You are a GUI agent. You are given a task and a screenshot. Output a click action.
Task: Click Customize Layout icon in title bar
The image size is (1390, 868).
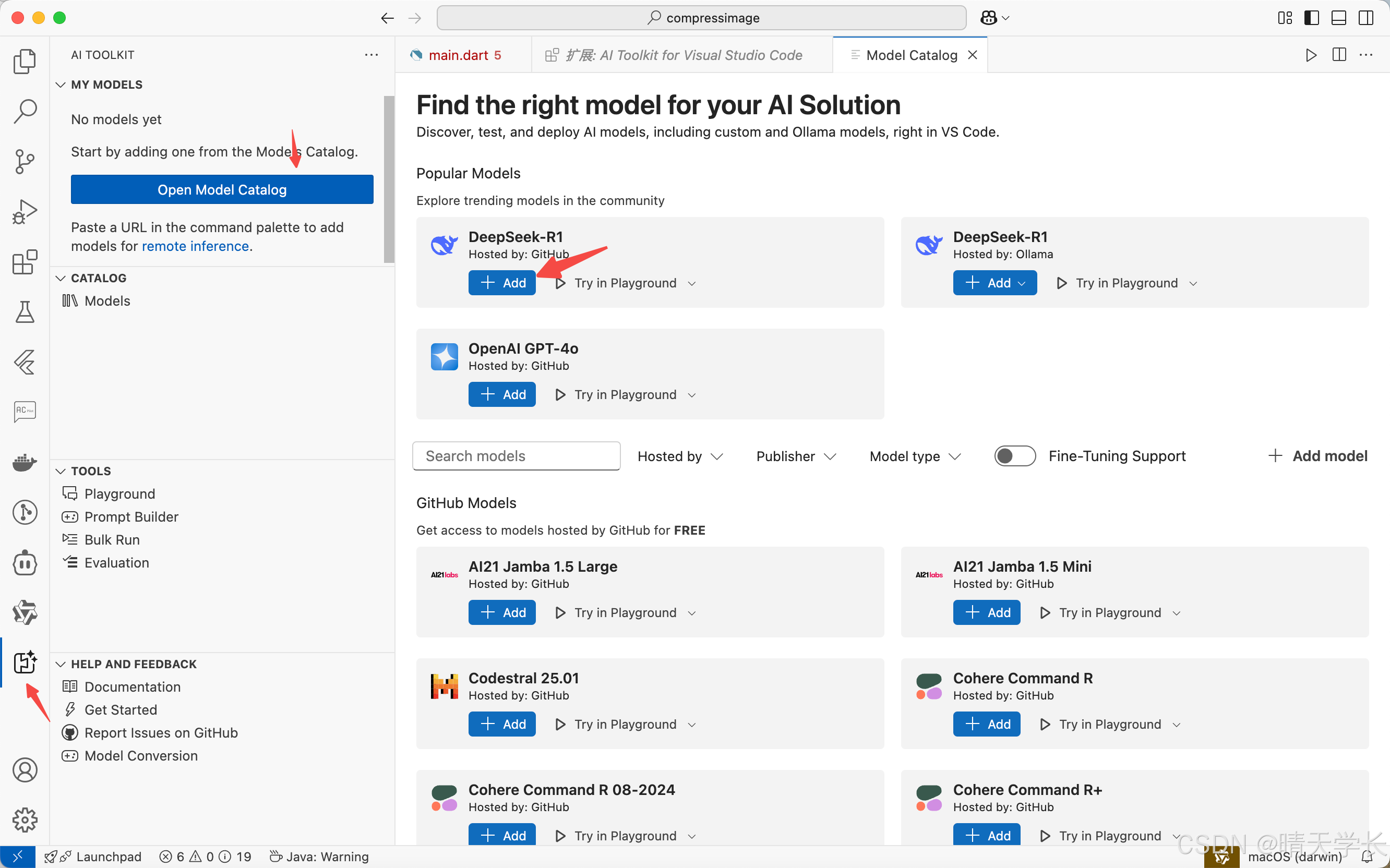1285,18
